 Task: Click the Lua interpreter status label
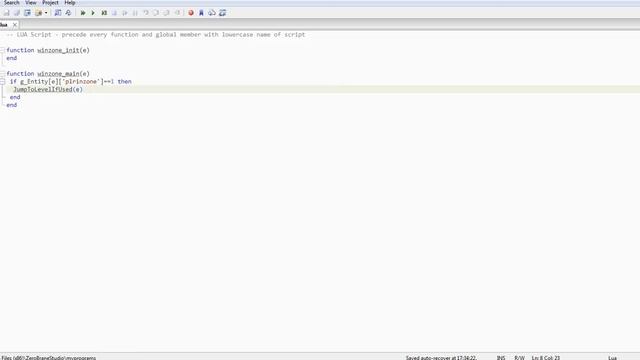(612, 358)
